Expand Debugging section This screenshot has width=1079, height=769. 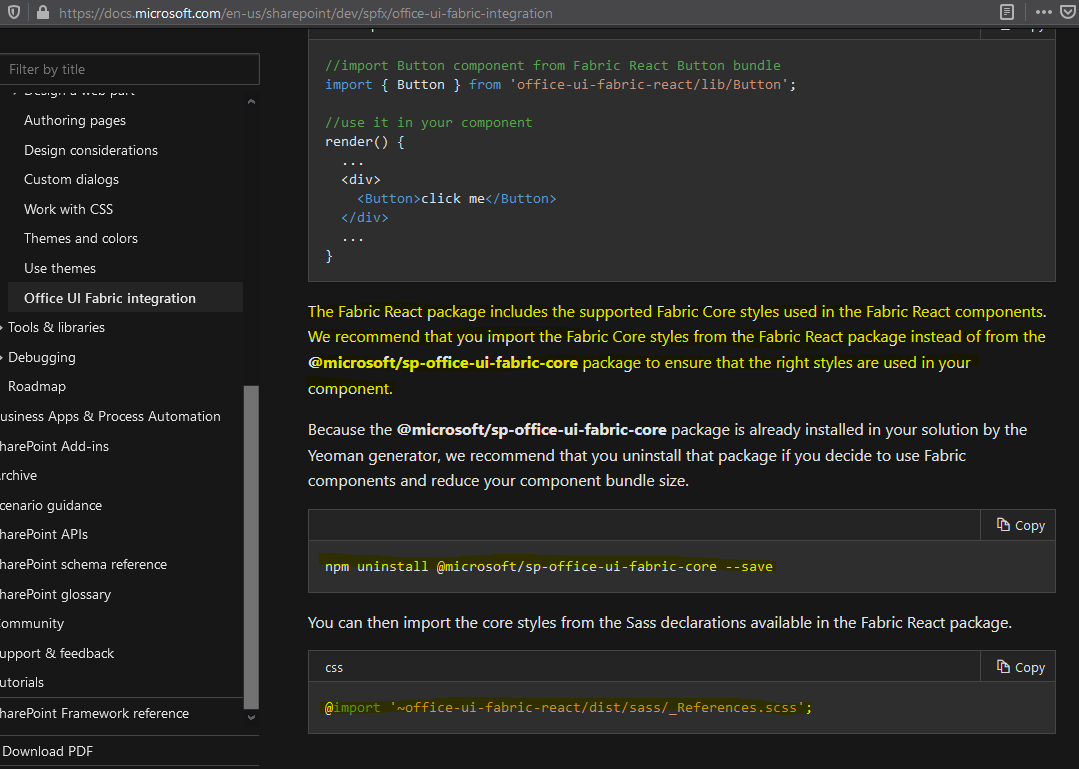coord(42,357)
